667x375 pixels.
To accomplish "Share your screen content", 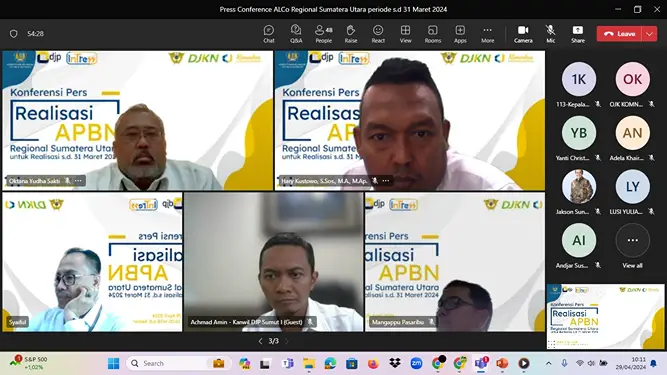I will pyautogui.click(x=578, y=34).
